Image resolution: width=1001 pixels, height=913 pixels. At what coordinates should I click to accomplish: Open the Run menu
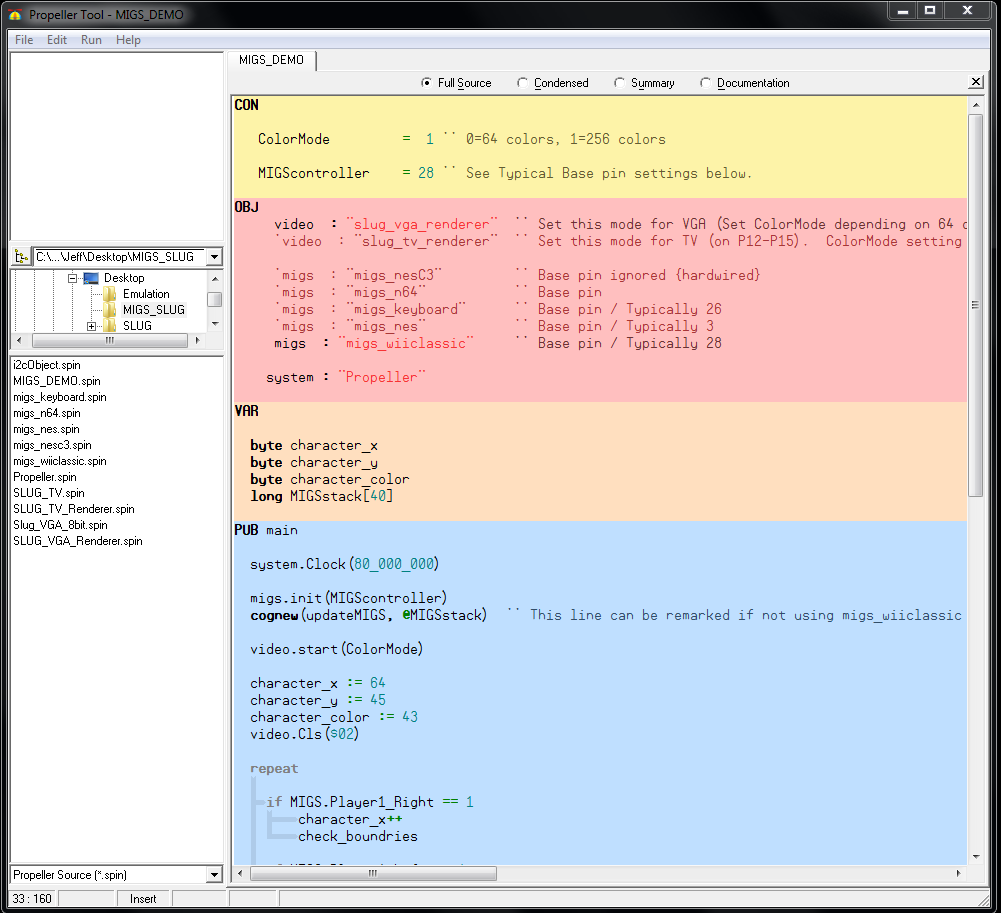[91, 40]
